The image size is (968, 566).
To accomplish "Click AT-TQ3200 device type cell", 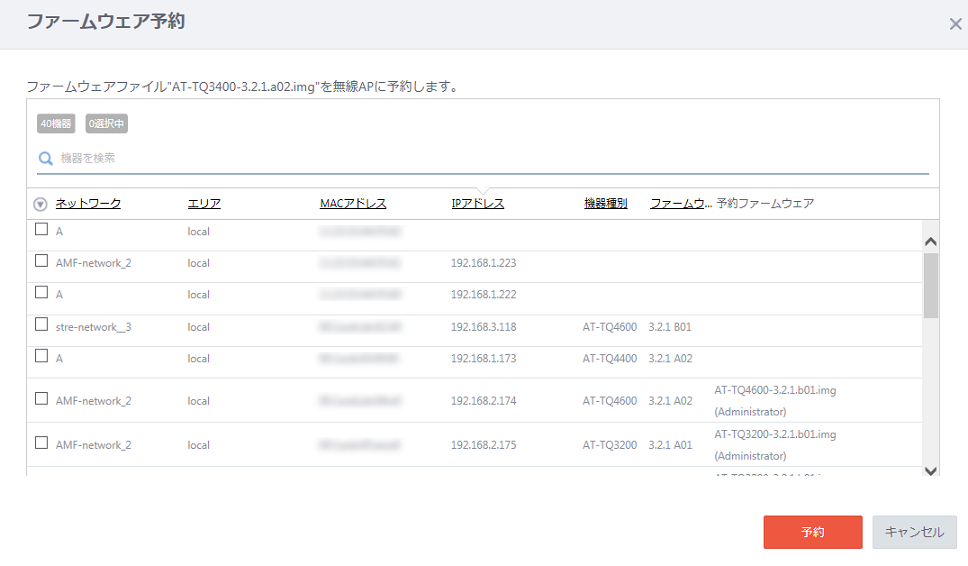I will 609,445.
